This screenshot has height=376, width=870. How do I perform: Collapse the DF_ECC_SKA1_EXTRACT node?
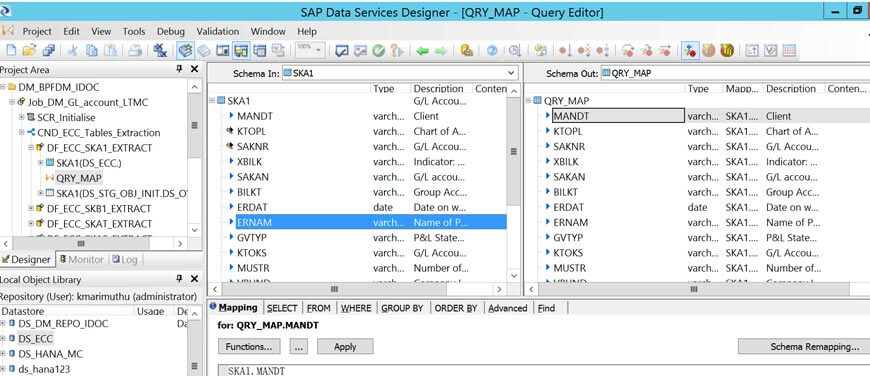[31, 148]
